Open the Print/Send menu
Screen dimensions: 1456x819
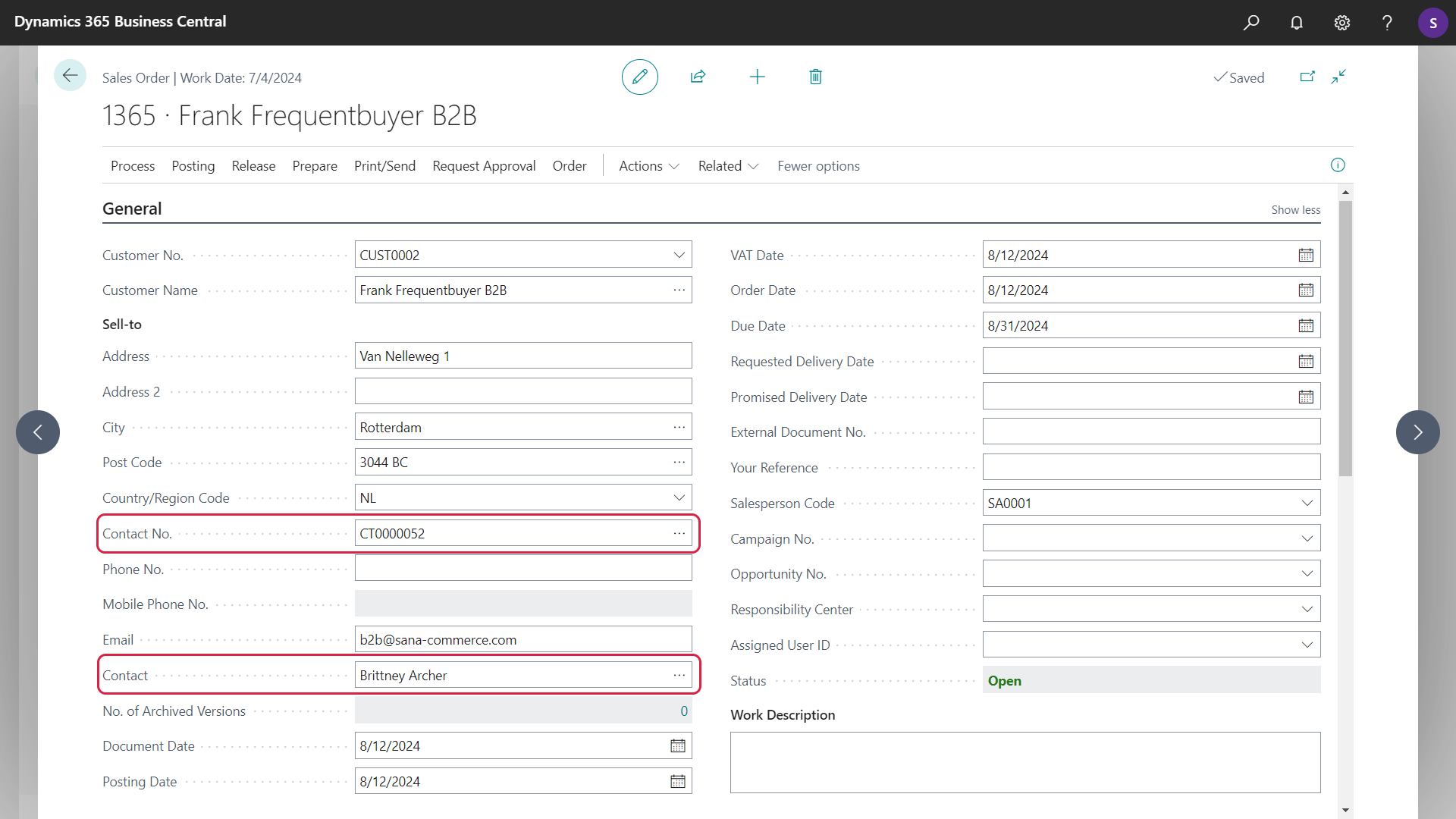pyautogui.click(x=384, y=166)
